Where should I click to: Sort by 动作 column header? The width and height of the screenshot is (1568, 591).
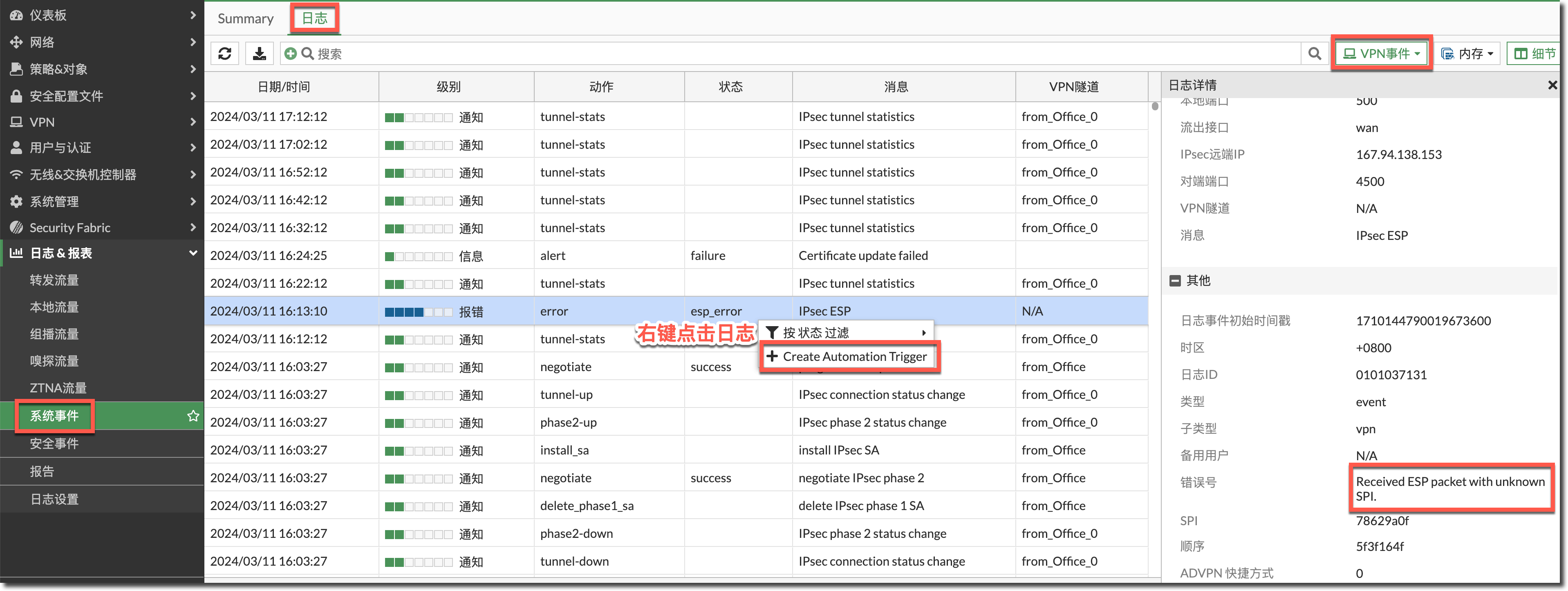609,87
